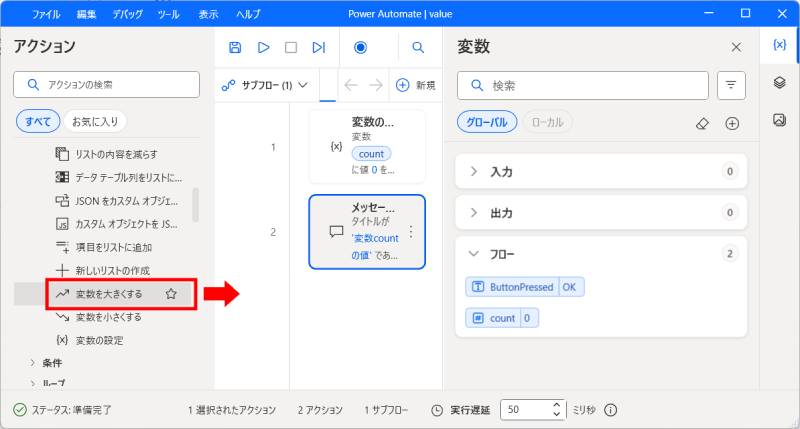Increase the 実行遅延 value with up arrow
800x429 pixels.
point(557,405)
